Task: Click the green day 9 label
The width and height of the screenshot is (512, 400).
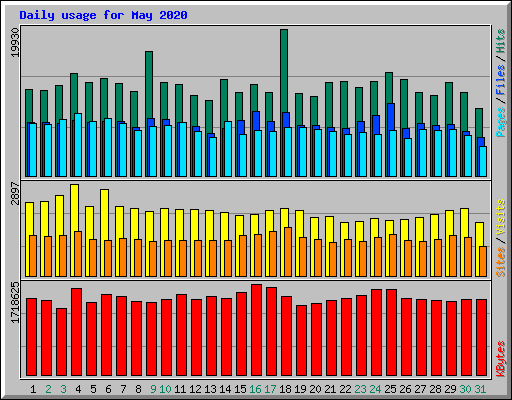Action: [153, 389]
